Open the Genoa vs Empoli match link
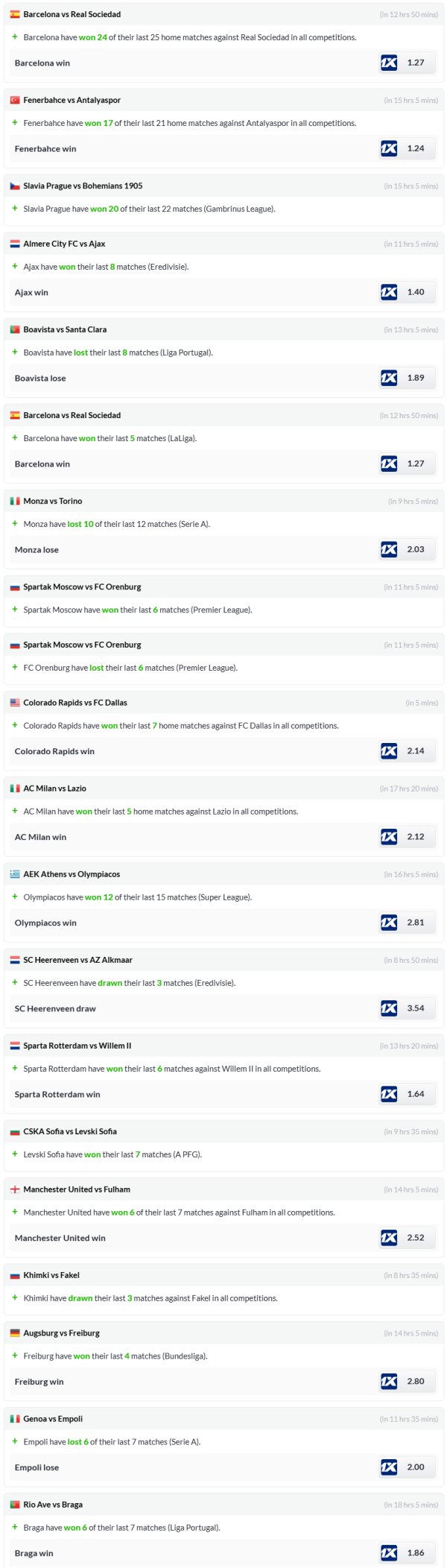This screenshot has height=1568, width=447. 53,1419
